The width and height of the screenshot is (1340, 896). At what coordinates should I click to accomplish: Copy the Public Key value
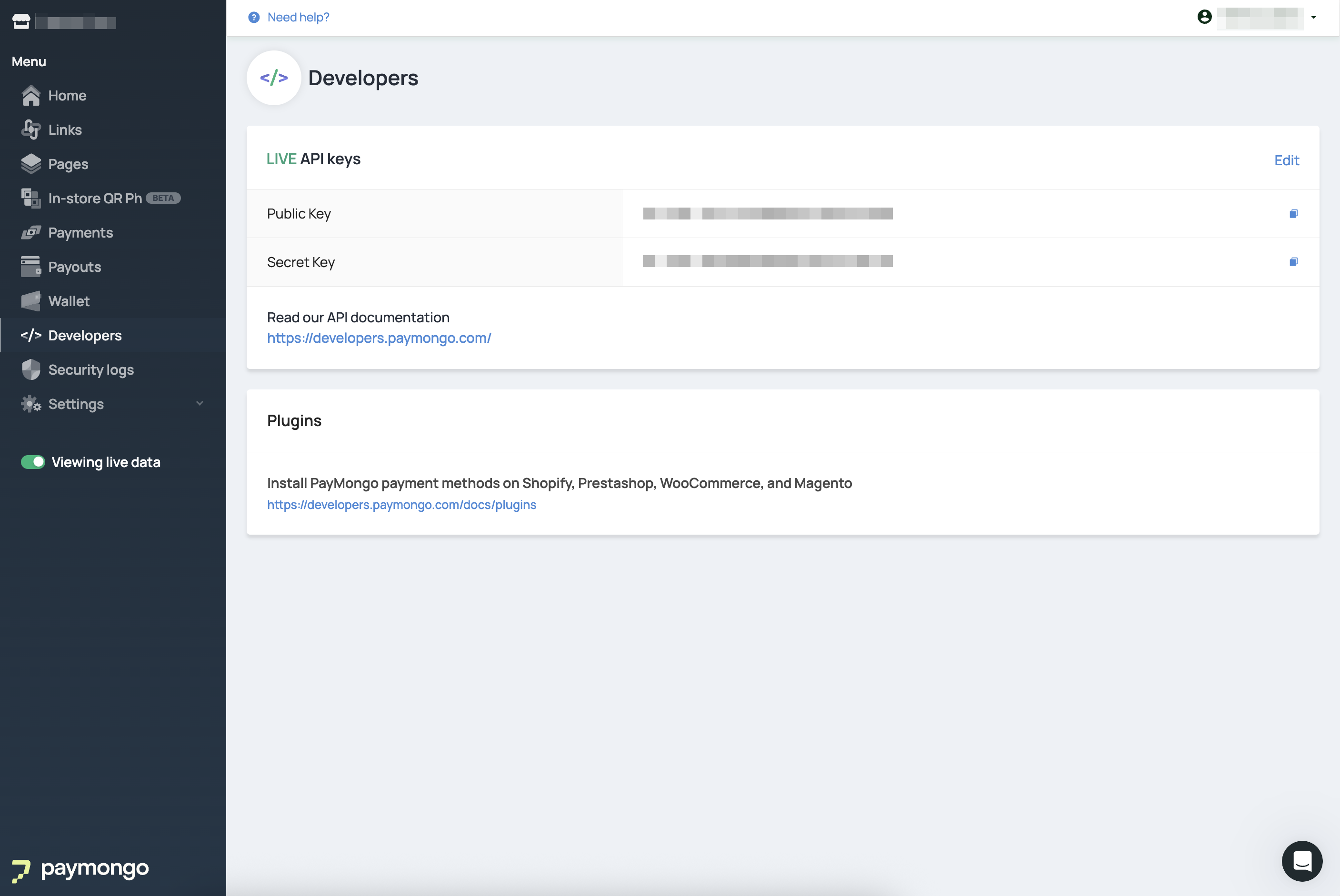click(x=1293, y=214)
